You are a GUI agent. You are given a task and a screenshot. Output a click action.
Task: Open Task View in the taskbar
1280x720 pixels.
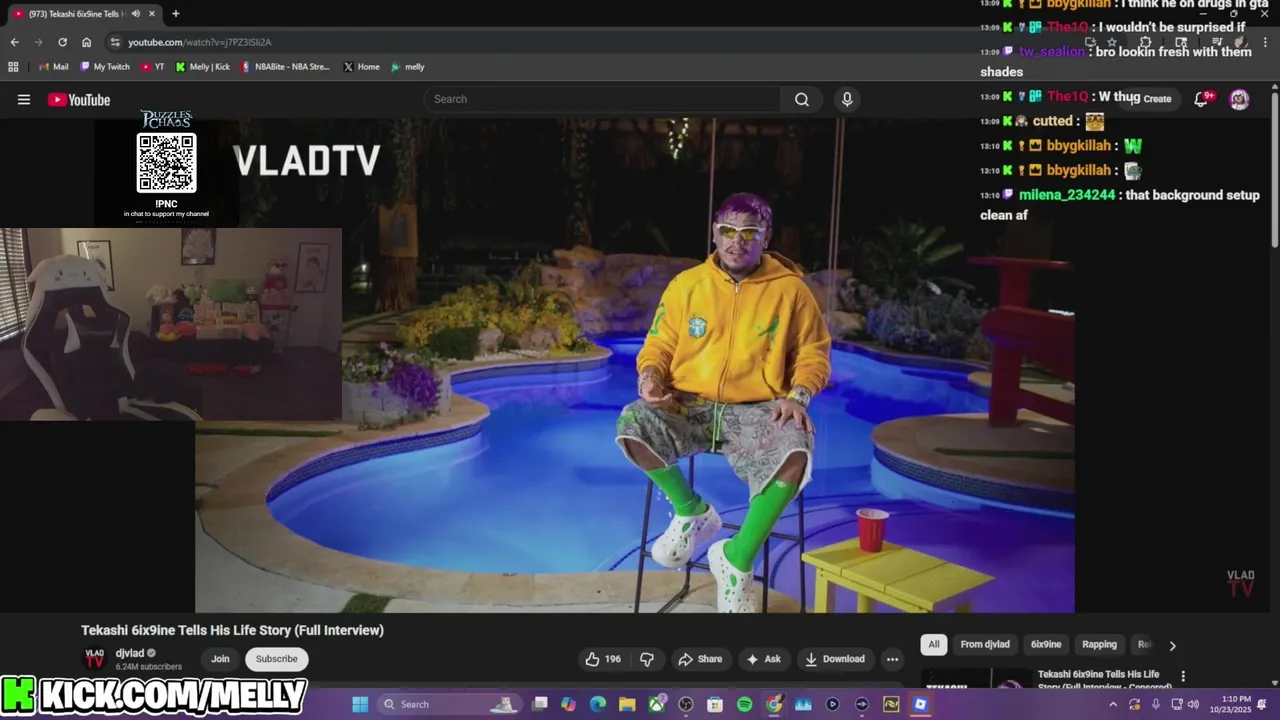pos(540,704)
